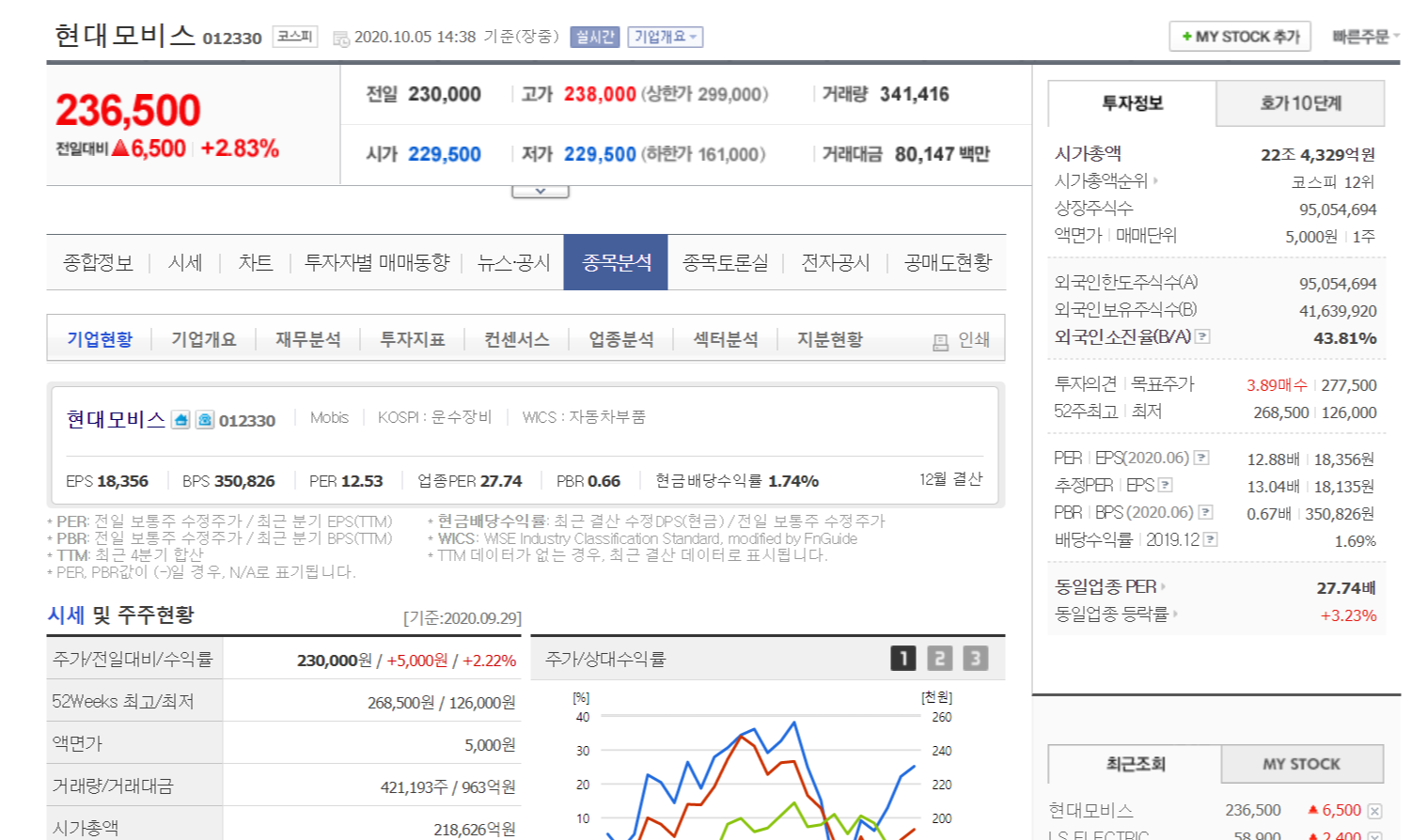The image size is (1427, 840).
Task: Open help icon beside PER EPS(2020.06)
Action: [x=1201, y=458]
